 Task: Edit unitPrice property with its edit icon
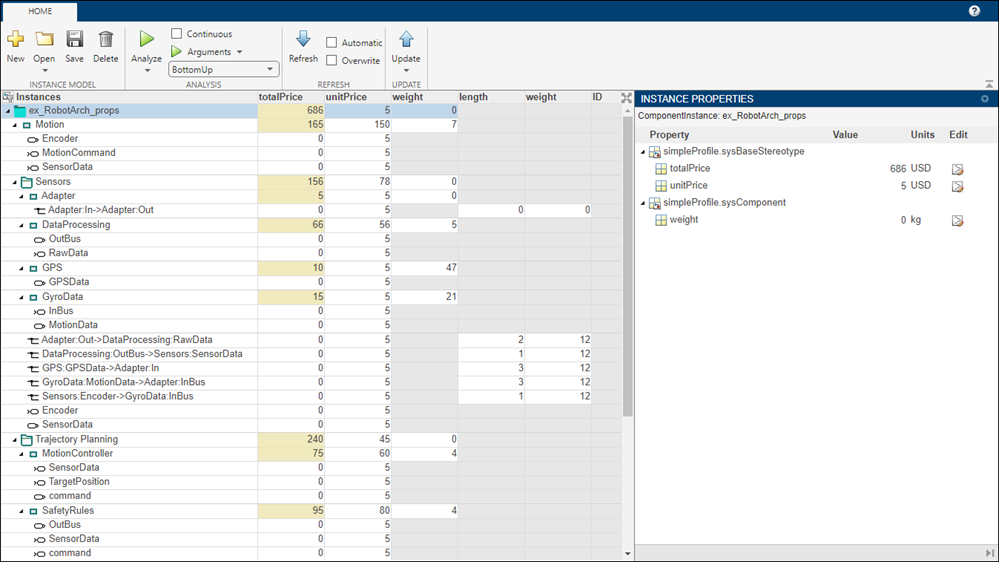[957, 186]
